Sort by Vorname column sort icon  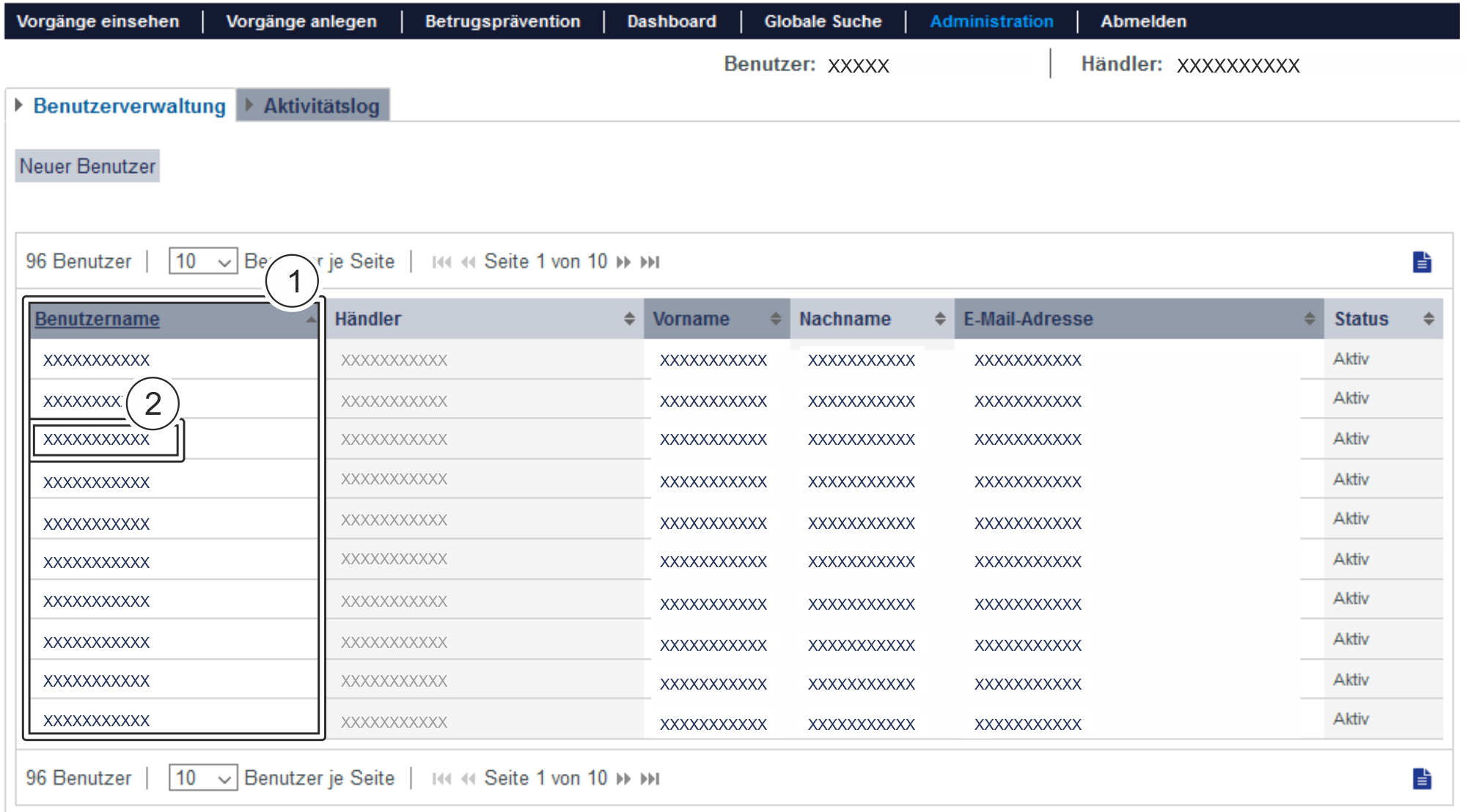click(x=776, y=319)
